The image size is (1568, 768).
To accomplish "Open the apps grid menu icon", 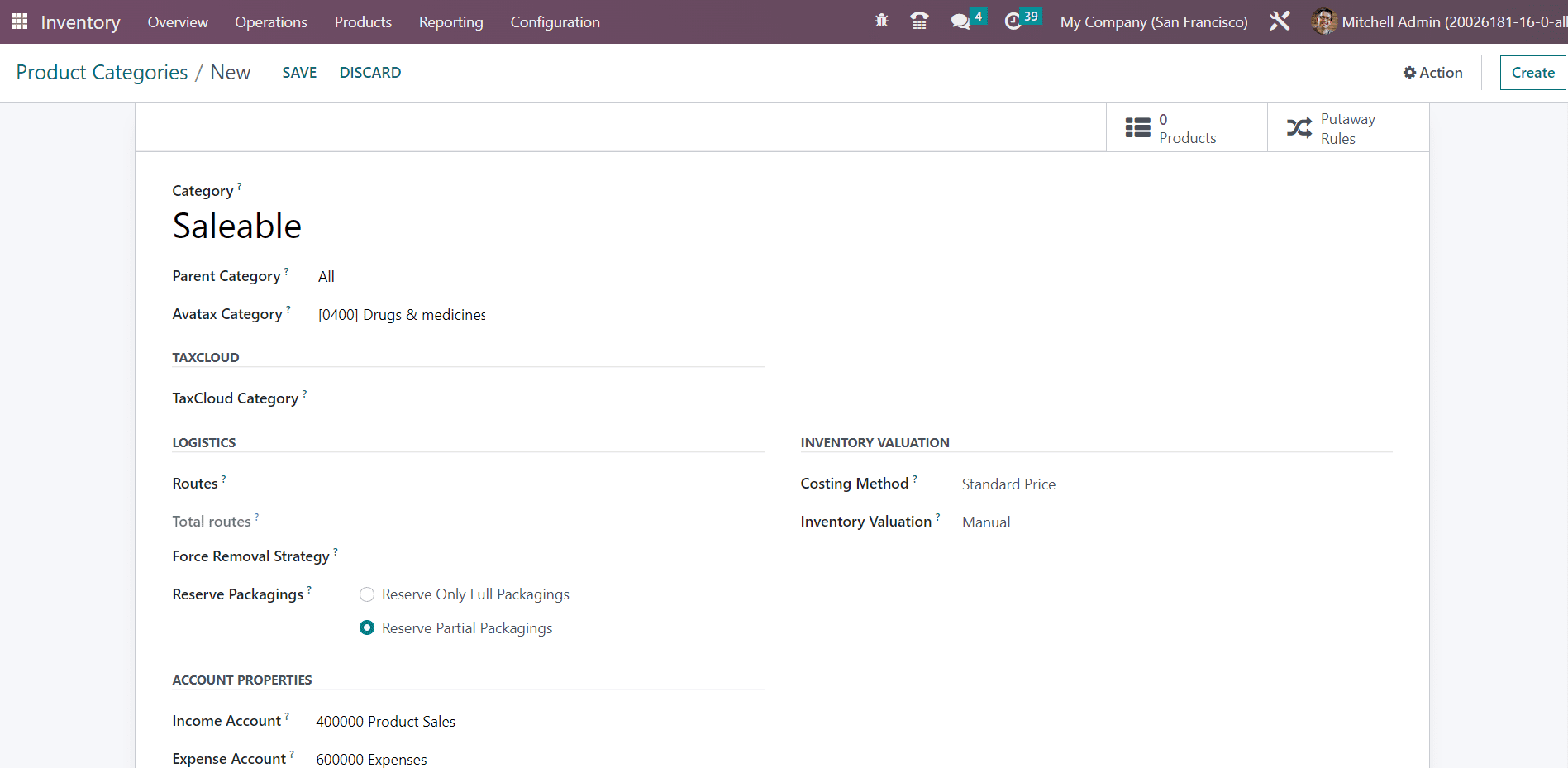I will (x=19, y=21).
